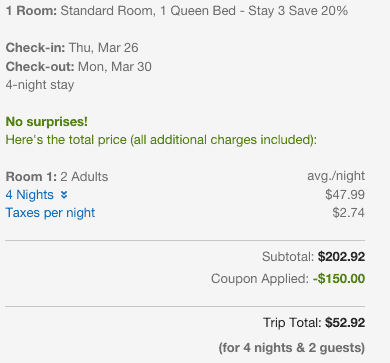Open the Taxes per night link
This screenshot has height=363, width=390.
tap(50, 213)
